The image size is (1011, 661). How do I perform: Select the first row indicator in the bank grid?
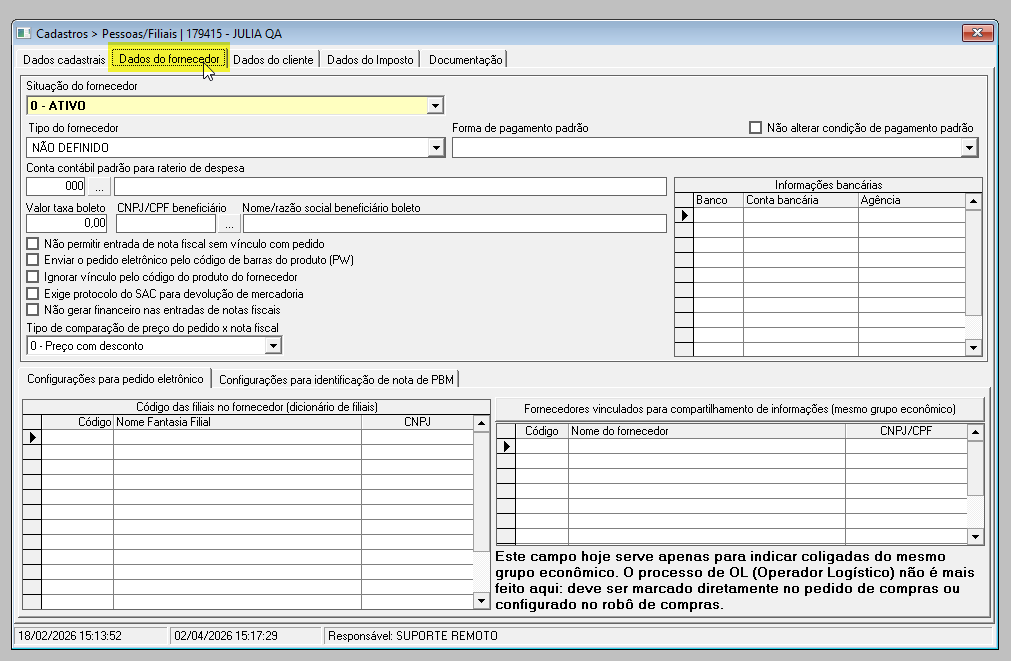[x=684, y=215]
